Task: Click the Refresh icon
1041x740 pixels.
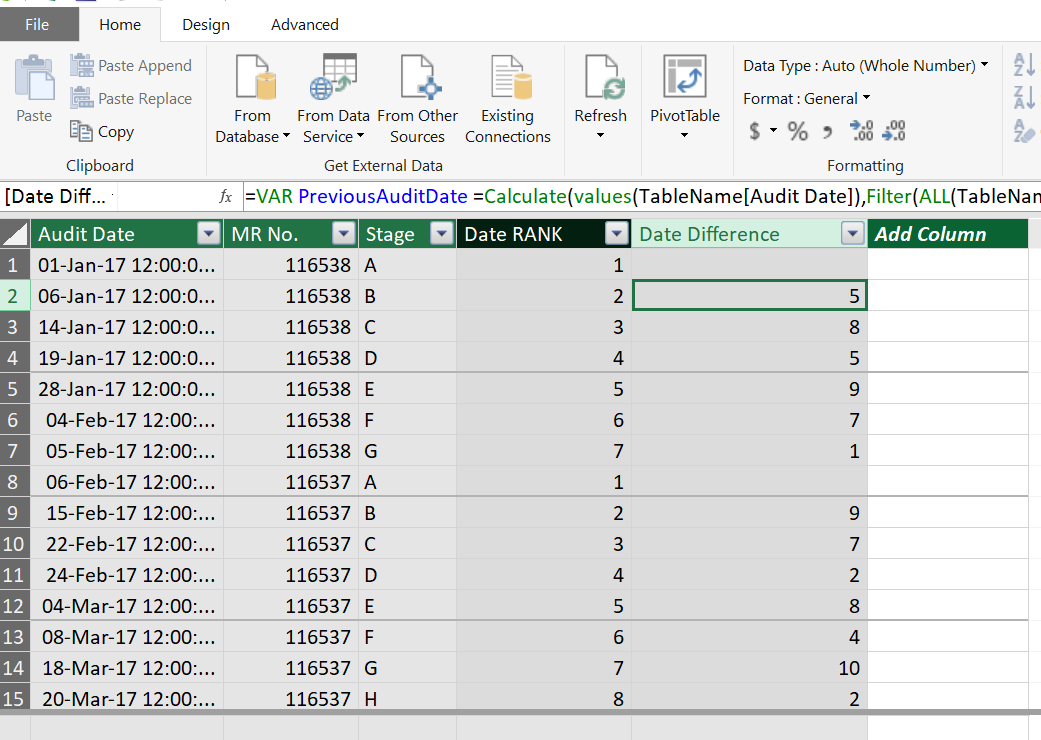Action: (605, 77)
